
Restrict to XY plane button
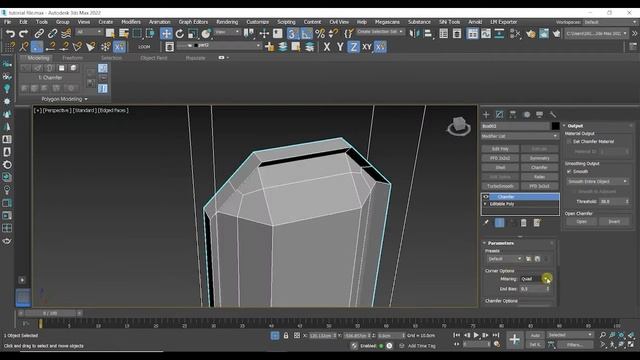(367, 47)
